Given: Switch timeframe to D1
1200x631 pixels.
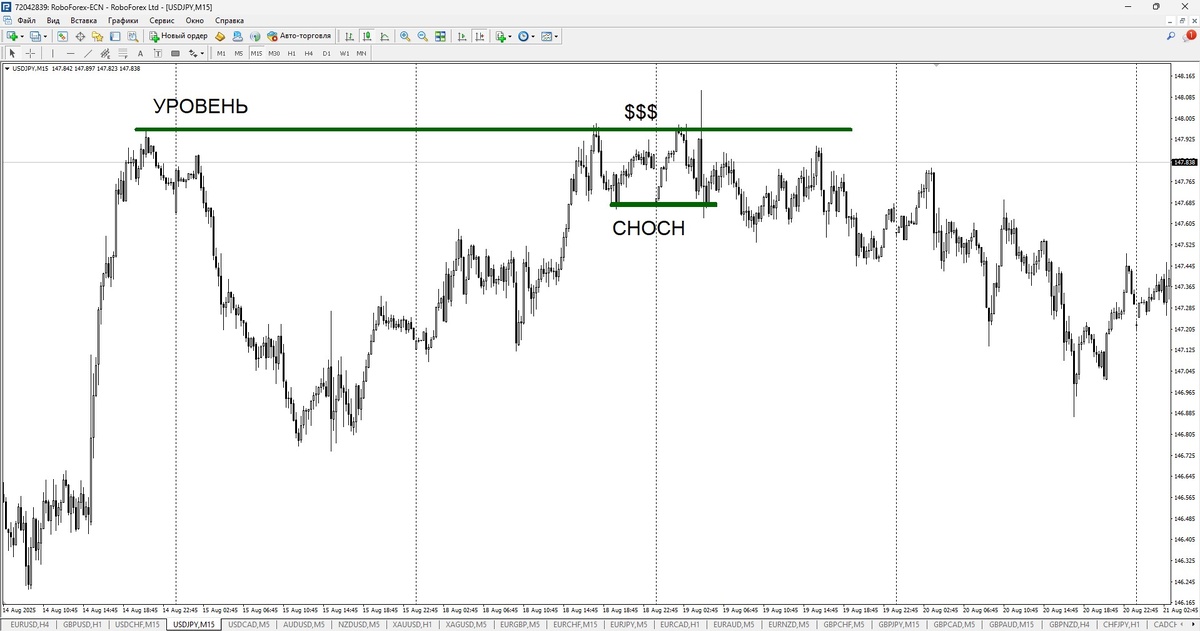Looking at the screenshot, I should pyautogui.click(x=327, y=53).
